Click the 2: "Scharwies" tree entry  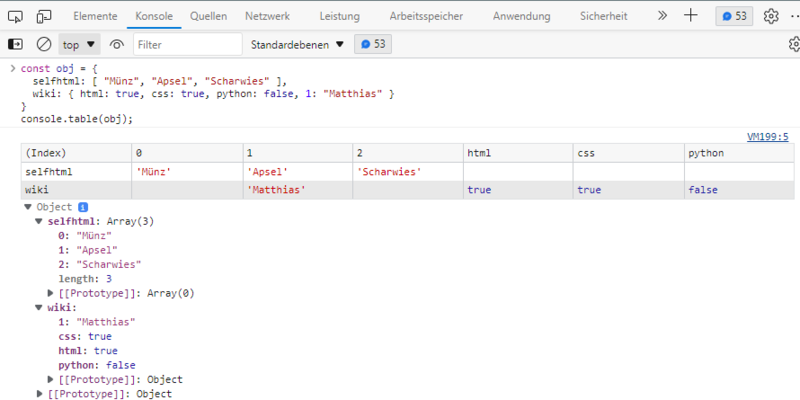click(x=100, y=264)
